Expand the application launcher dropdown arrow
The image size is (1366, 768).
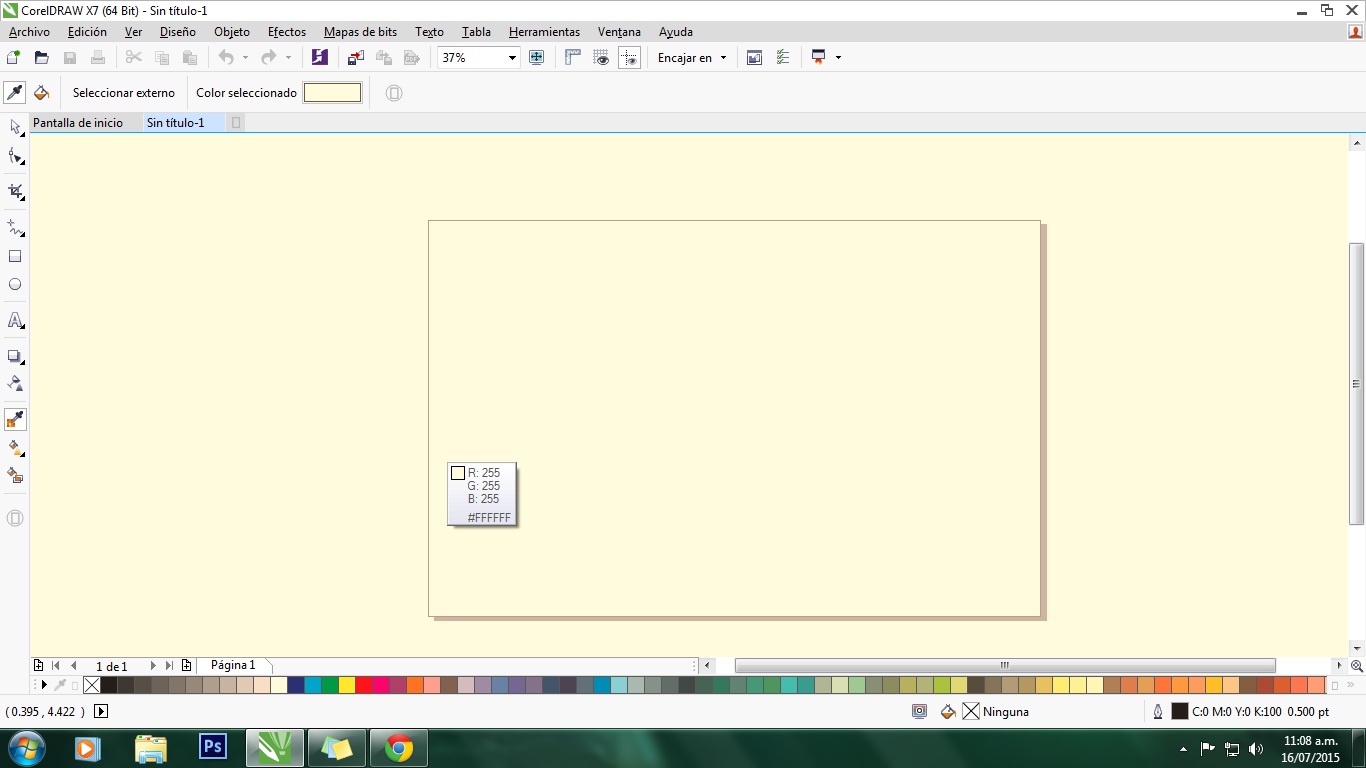click(x=838, y=58)
